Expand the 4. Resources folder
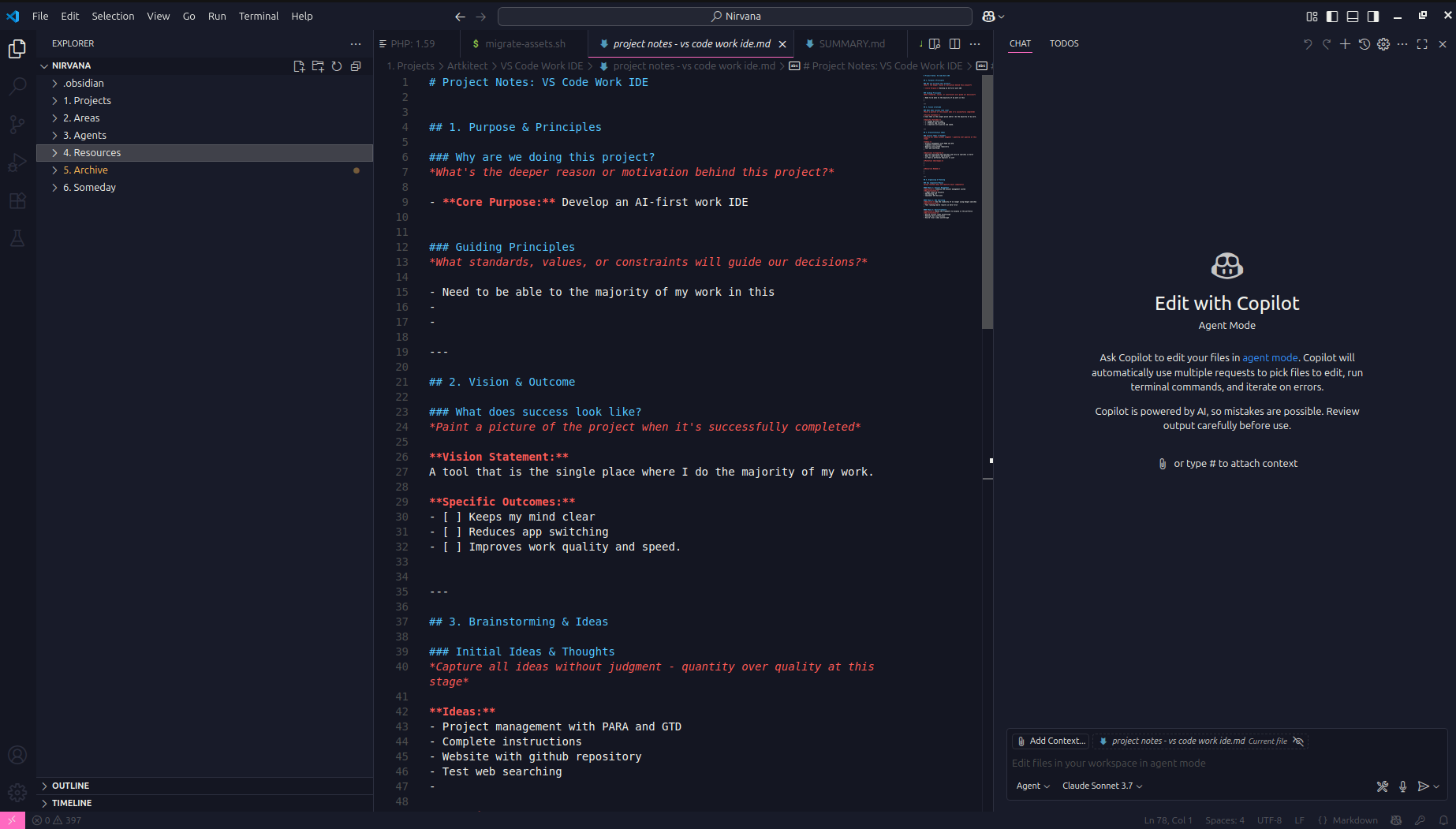 point(204,152)
